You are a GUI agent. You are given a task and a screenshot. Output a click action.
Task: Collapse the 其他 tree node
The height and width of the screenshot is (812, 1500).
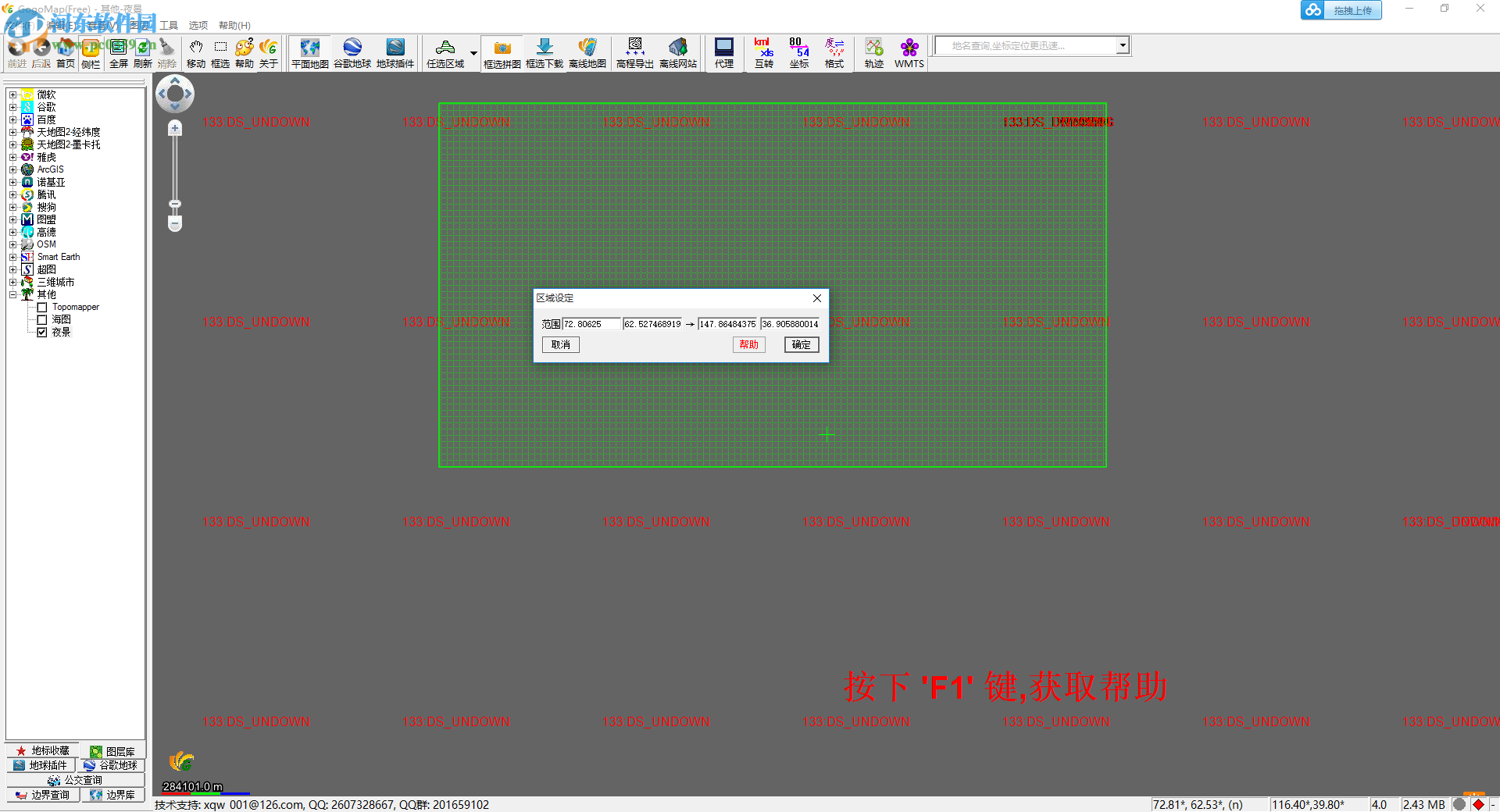[x=12, y=295]
